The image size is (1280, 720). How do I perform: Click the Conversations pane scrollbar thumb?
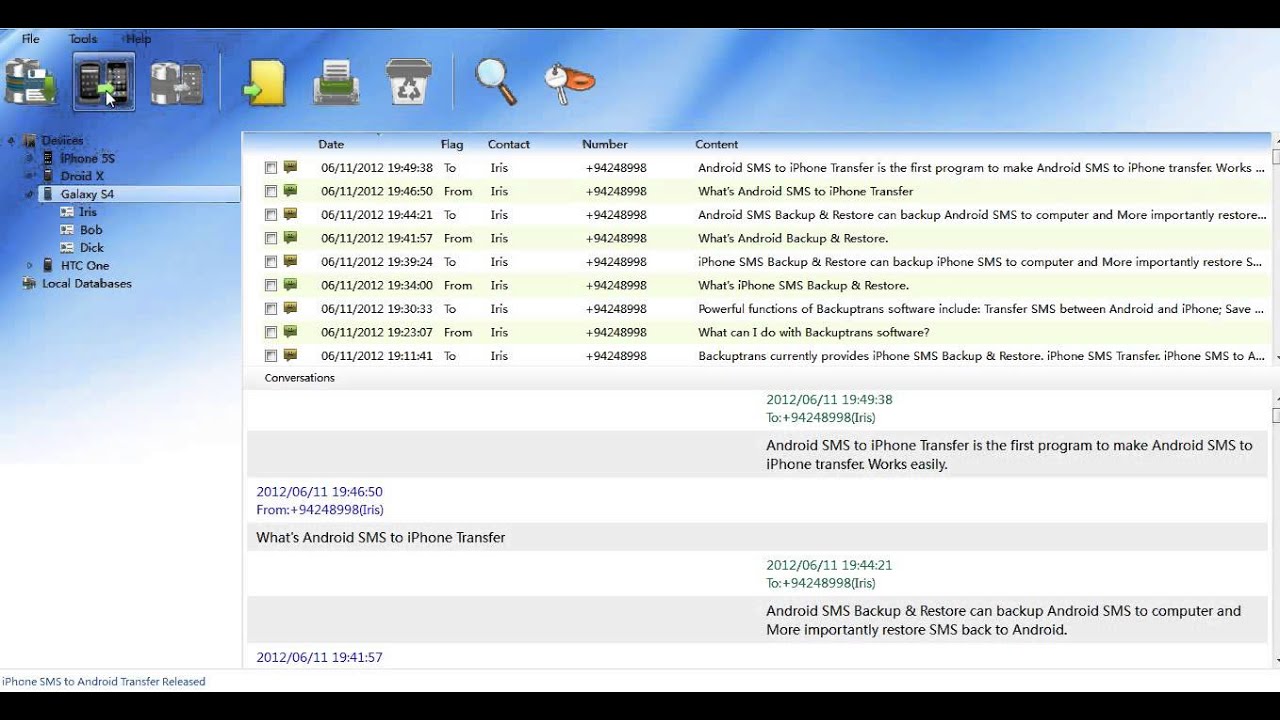(x=1275, y=415)
